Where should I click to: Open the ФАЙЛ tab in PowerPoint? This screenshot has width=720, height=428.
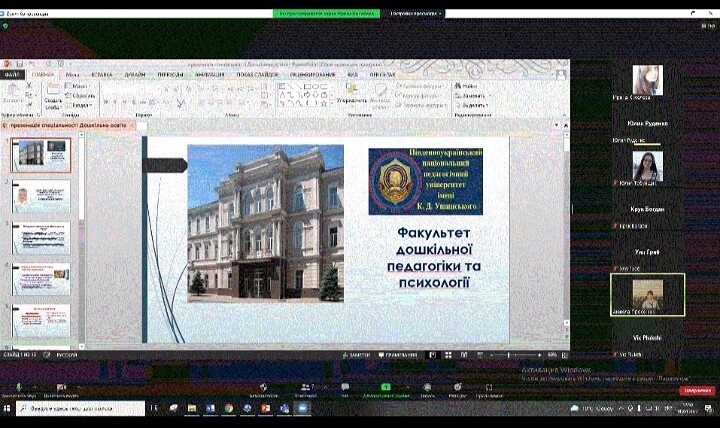[12, 75]
